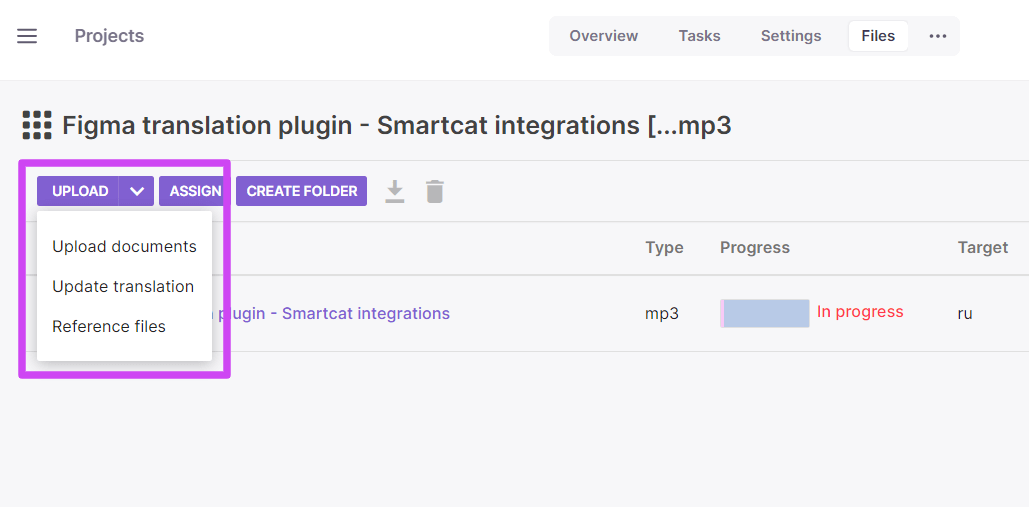
Task: Click the Figma translation plugin project title
Action: (396, 125)
